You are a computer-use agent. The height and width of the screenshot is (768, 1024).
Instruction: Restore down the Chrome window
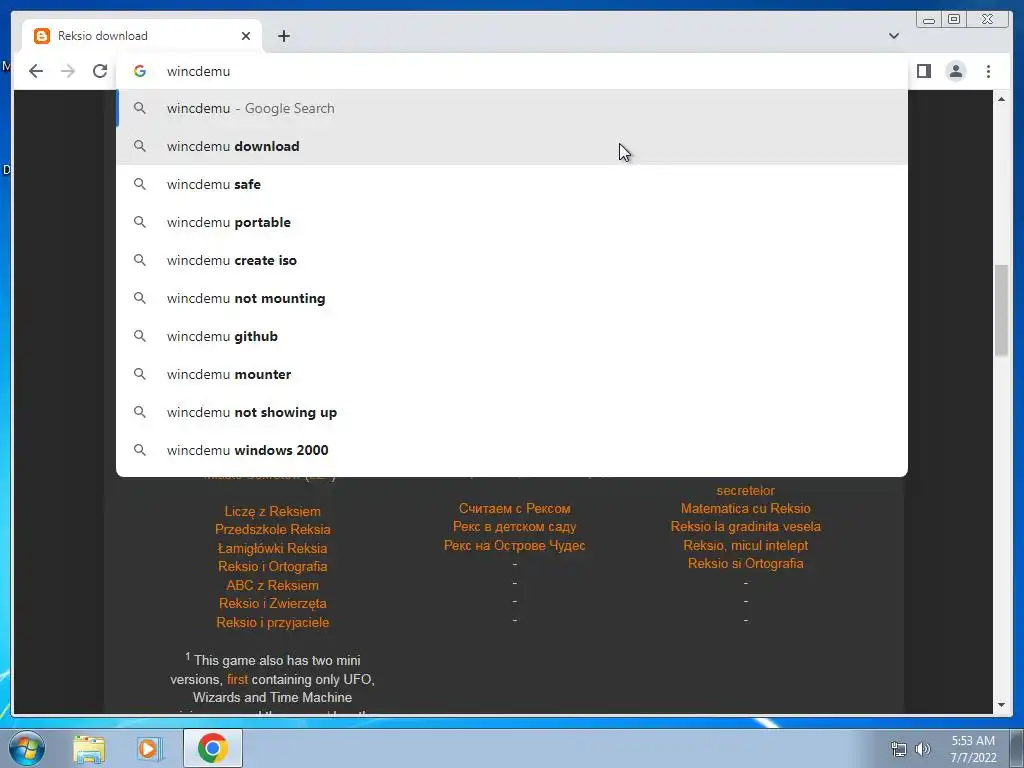[x=953, y=20]
